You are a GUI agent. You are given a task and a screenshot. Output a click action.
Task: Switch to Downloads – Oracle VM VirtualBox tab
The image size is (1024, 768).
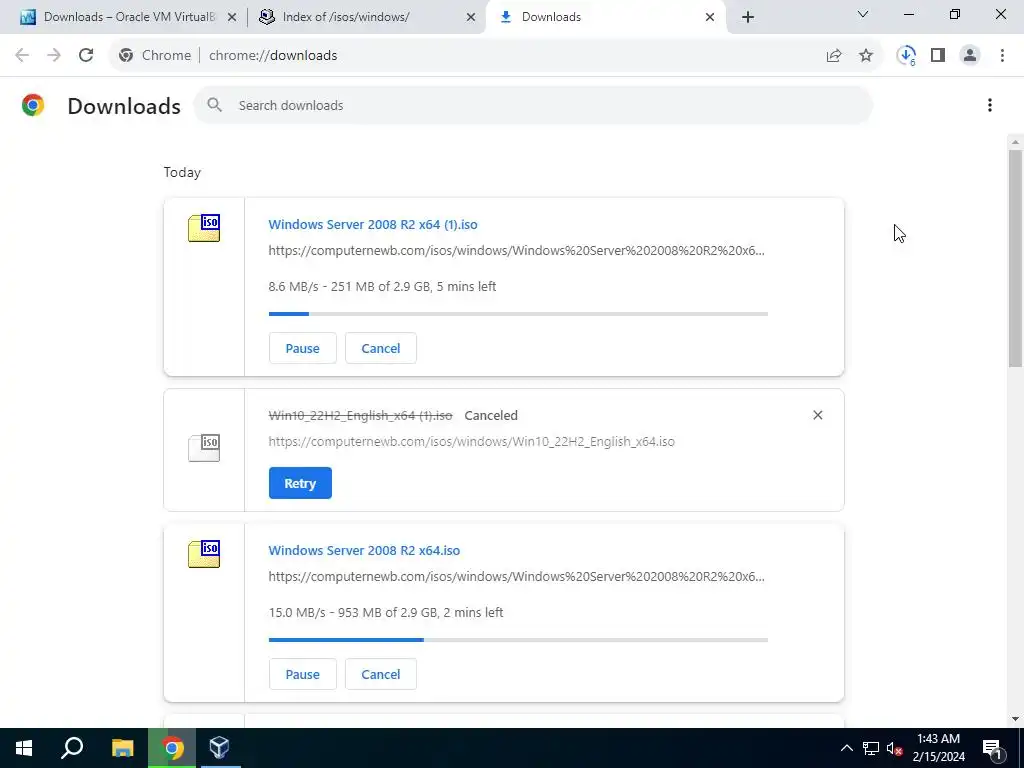click(128, 17)
